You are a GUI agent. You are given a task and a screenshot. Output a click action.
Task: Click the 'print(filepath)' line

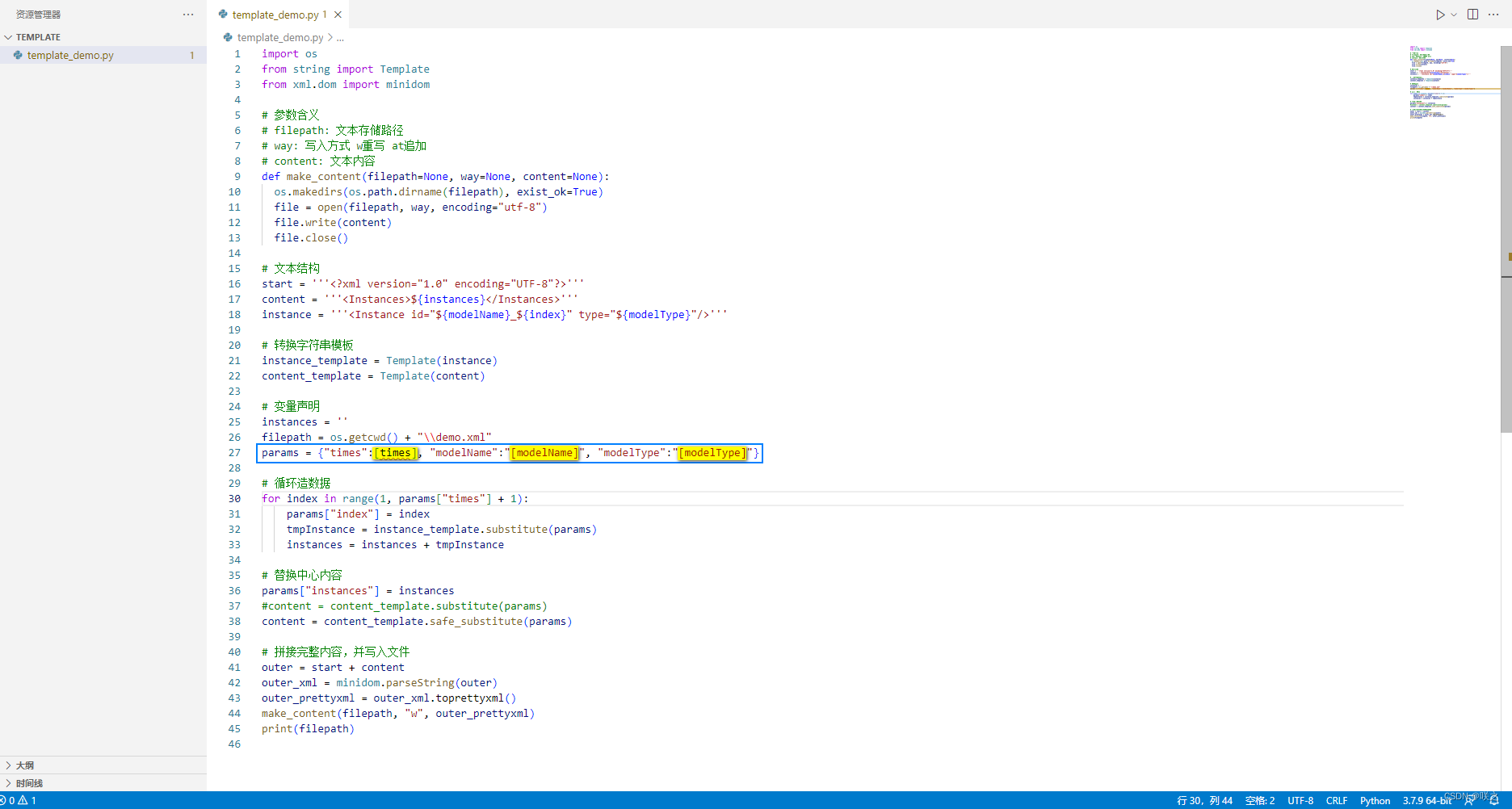308,728
